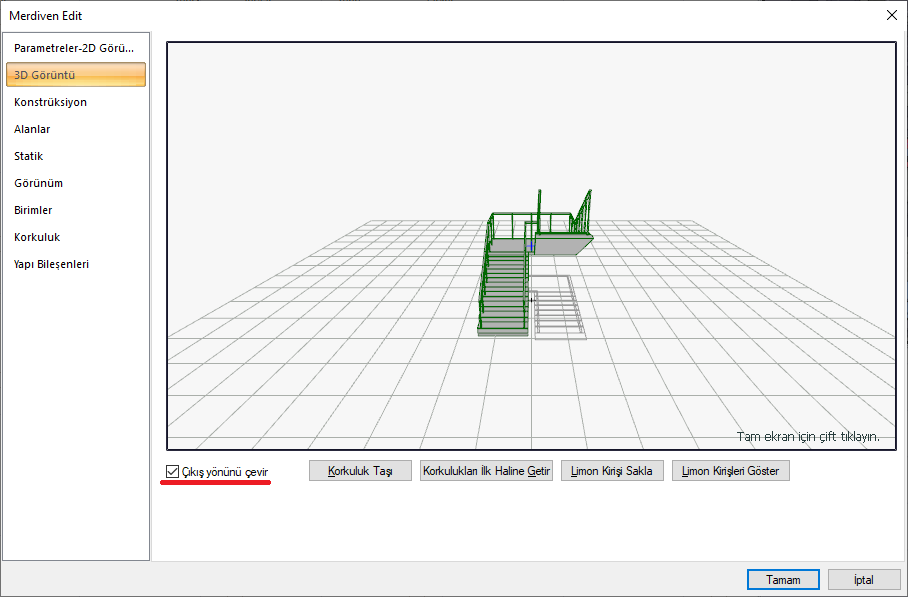Screen dimensions: 908x597
Task: Confirm with the Tamam button
Action: pyautogui.click(x=783, y=580)
